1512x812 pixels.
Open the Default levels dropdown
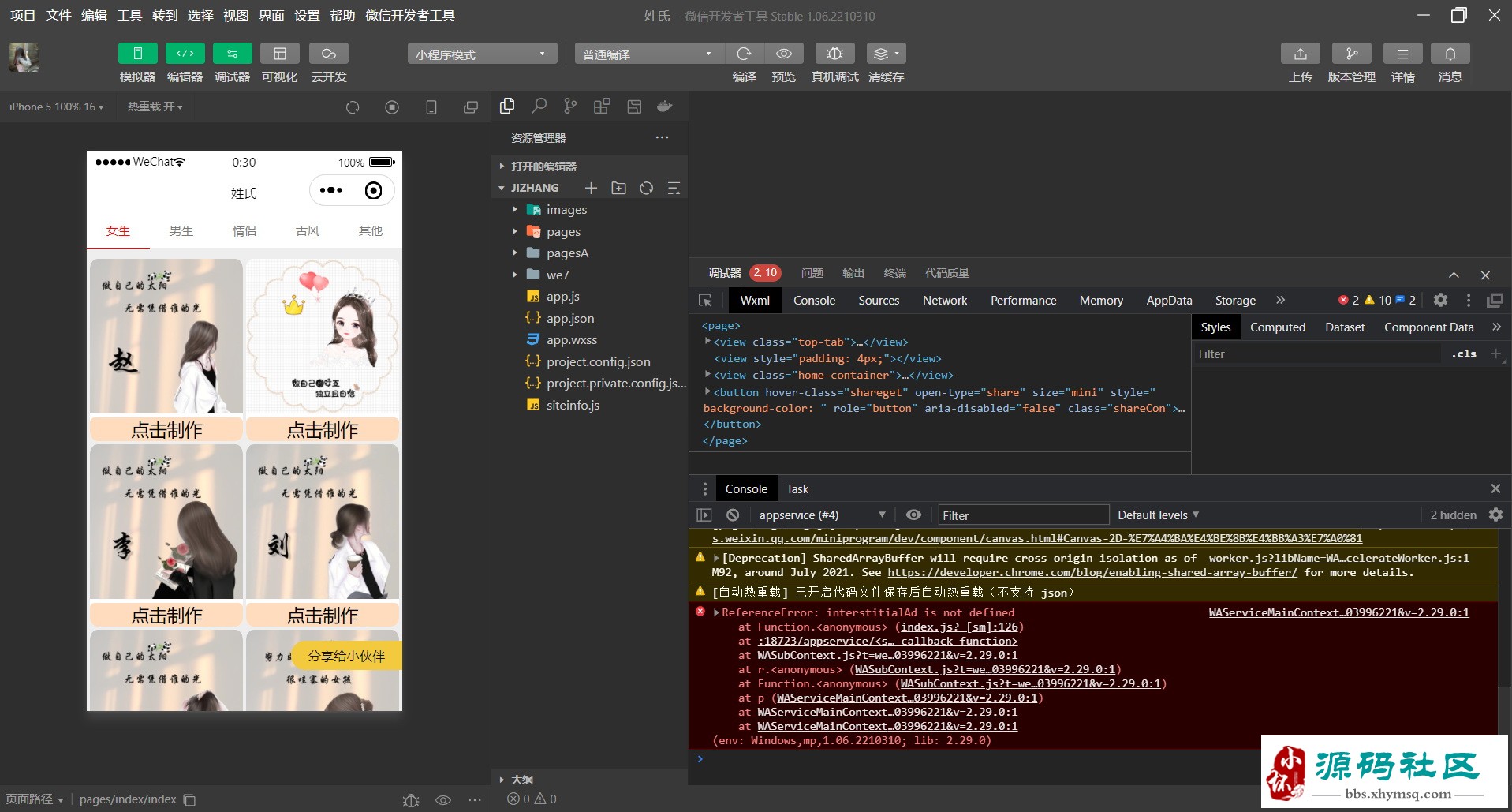coord(1158,515)
